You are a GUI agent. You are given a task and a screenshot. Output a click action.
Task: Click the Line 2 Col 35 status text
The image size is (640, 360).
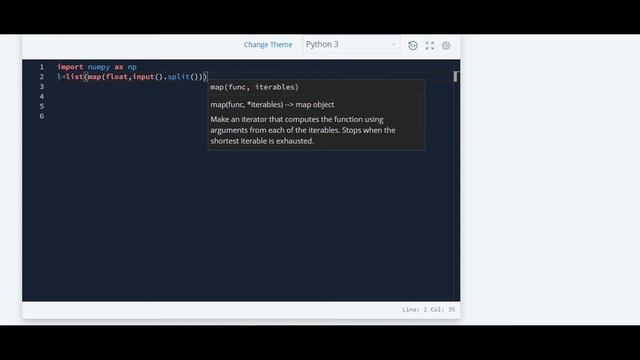[429, 309]
